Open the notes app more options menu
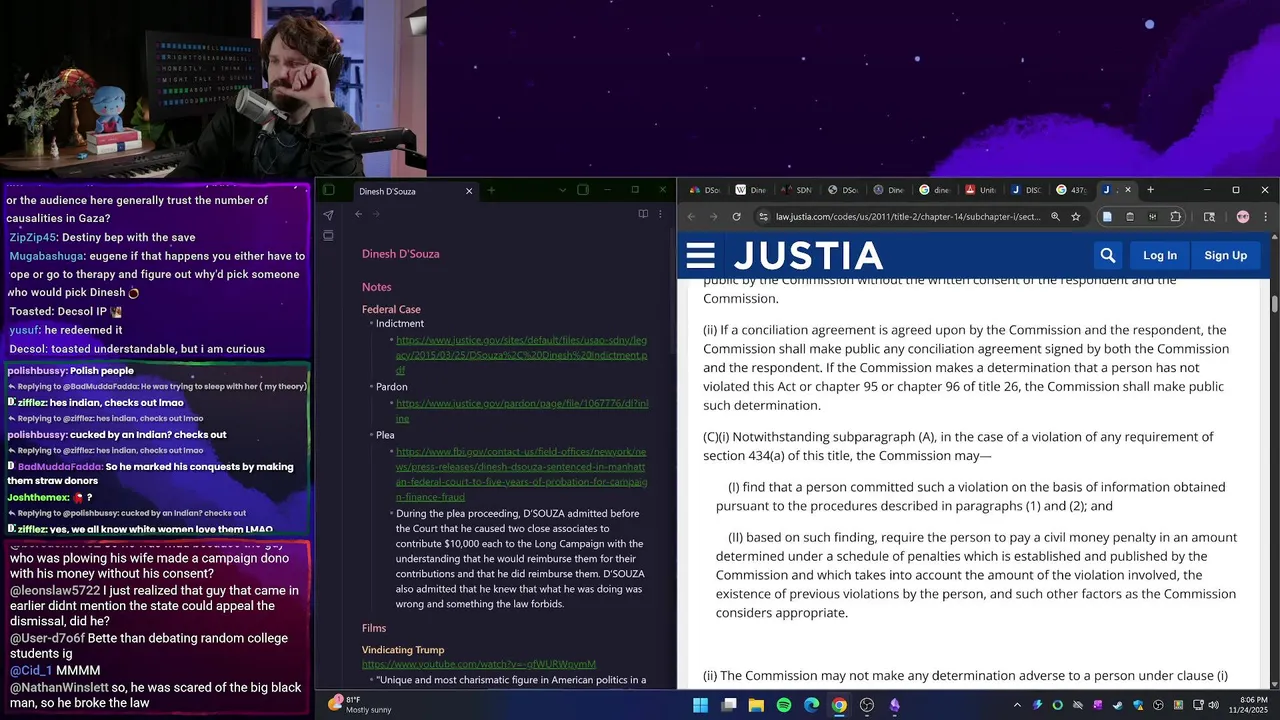1280x720 pixels. (x=660, y=214)
